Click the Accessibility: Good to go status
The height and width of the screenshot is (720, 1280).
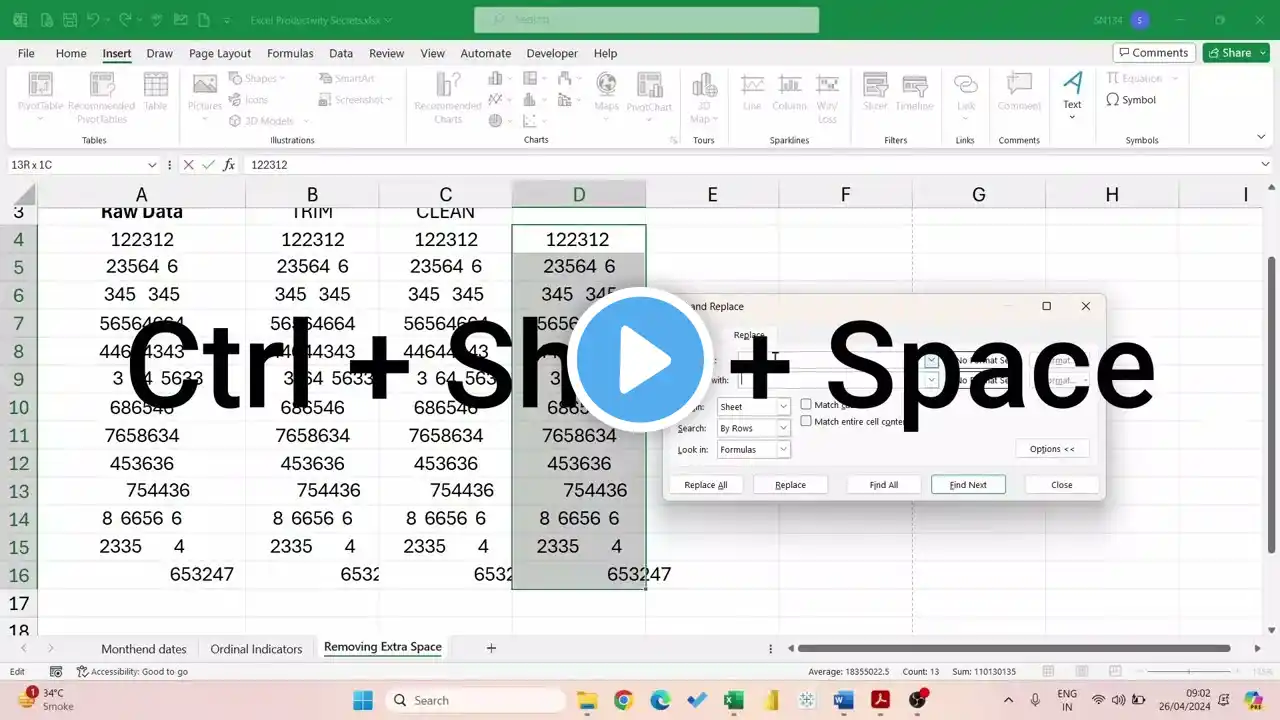(x=133, y=672)
